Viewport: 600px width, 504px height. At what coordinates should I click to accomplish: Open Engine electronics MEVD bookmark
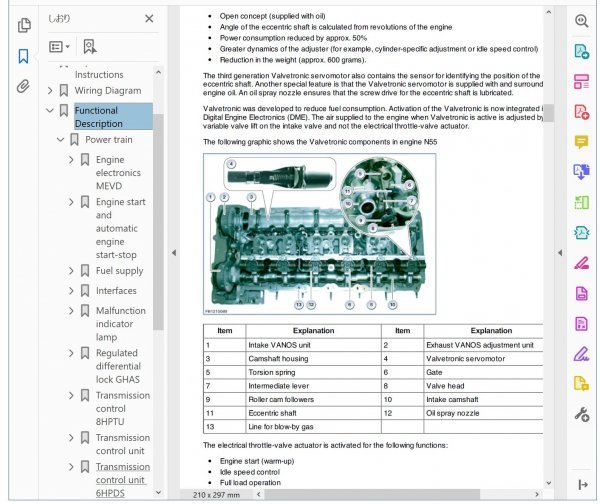point(118,173)
